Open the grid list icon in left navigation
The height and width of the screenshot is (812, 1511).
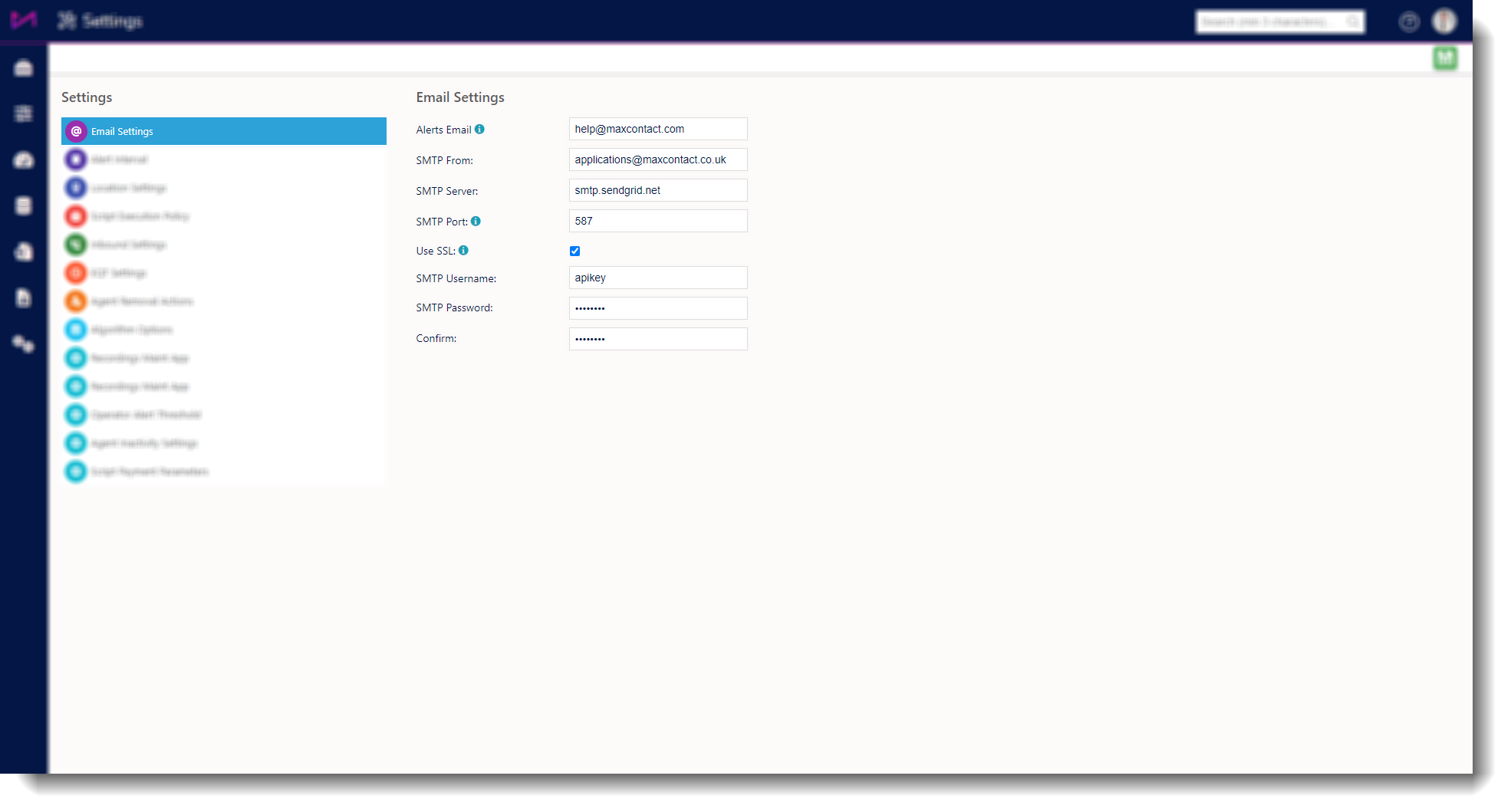tap(24, 113)
